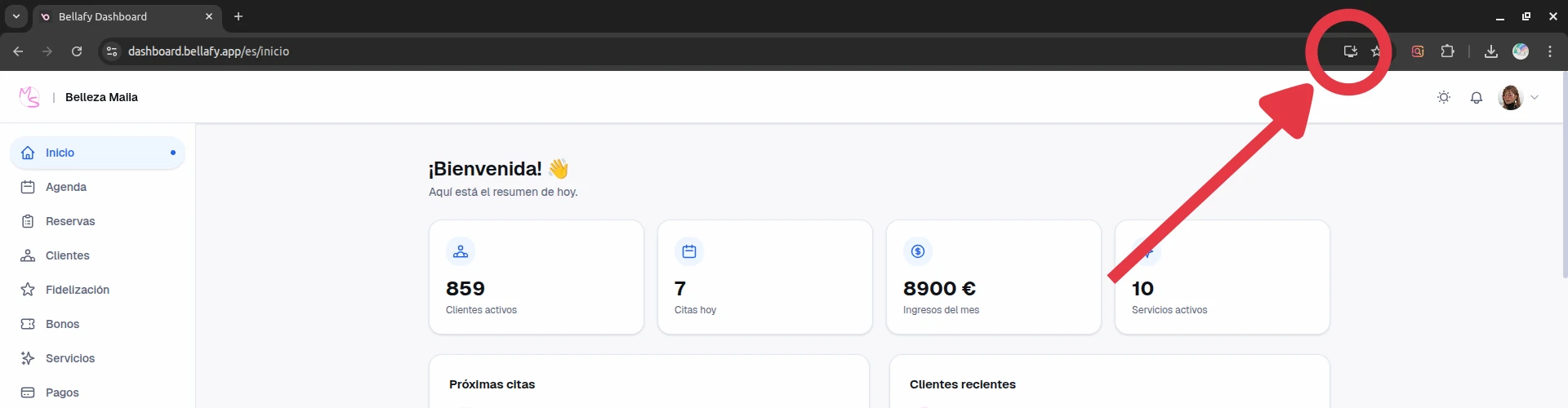The height and width of the screenshot is (408, 1568).
Task: Click the dollar icon in Ingresos card
Action: pos(918,251)
